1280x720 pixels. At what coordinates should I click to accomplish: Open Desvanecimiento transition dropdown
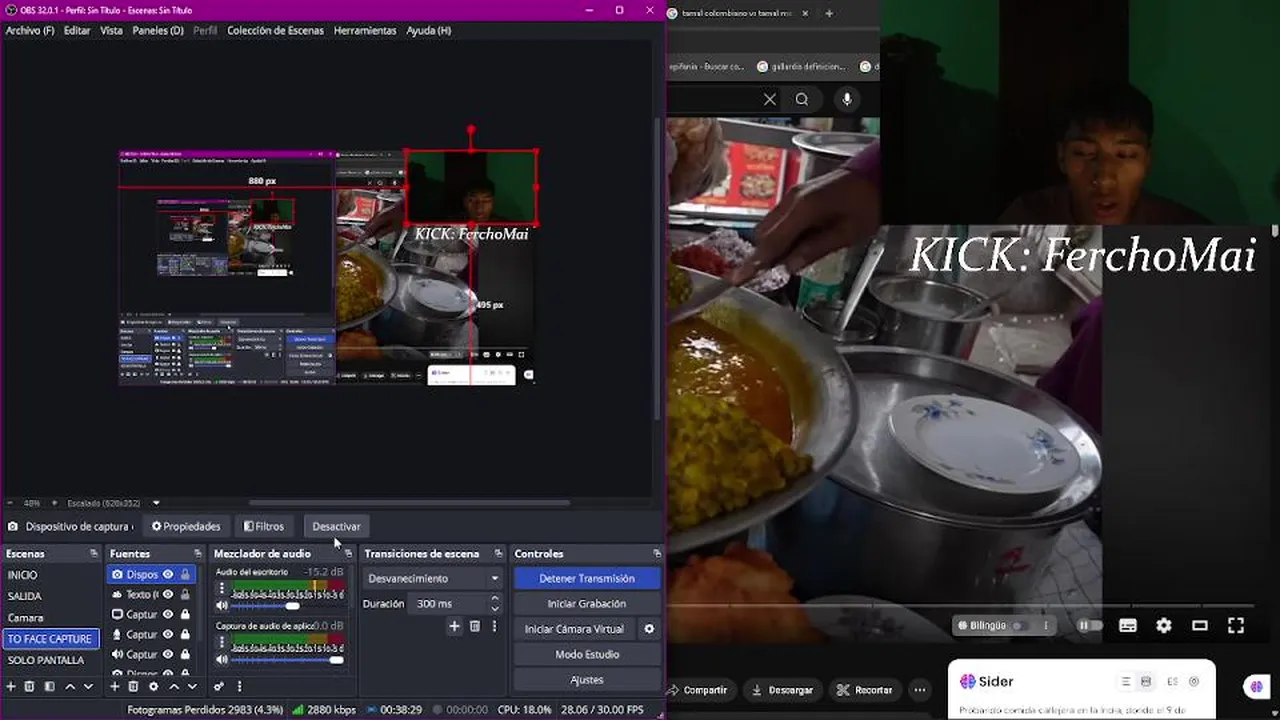(432, 578)
